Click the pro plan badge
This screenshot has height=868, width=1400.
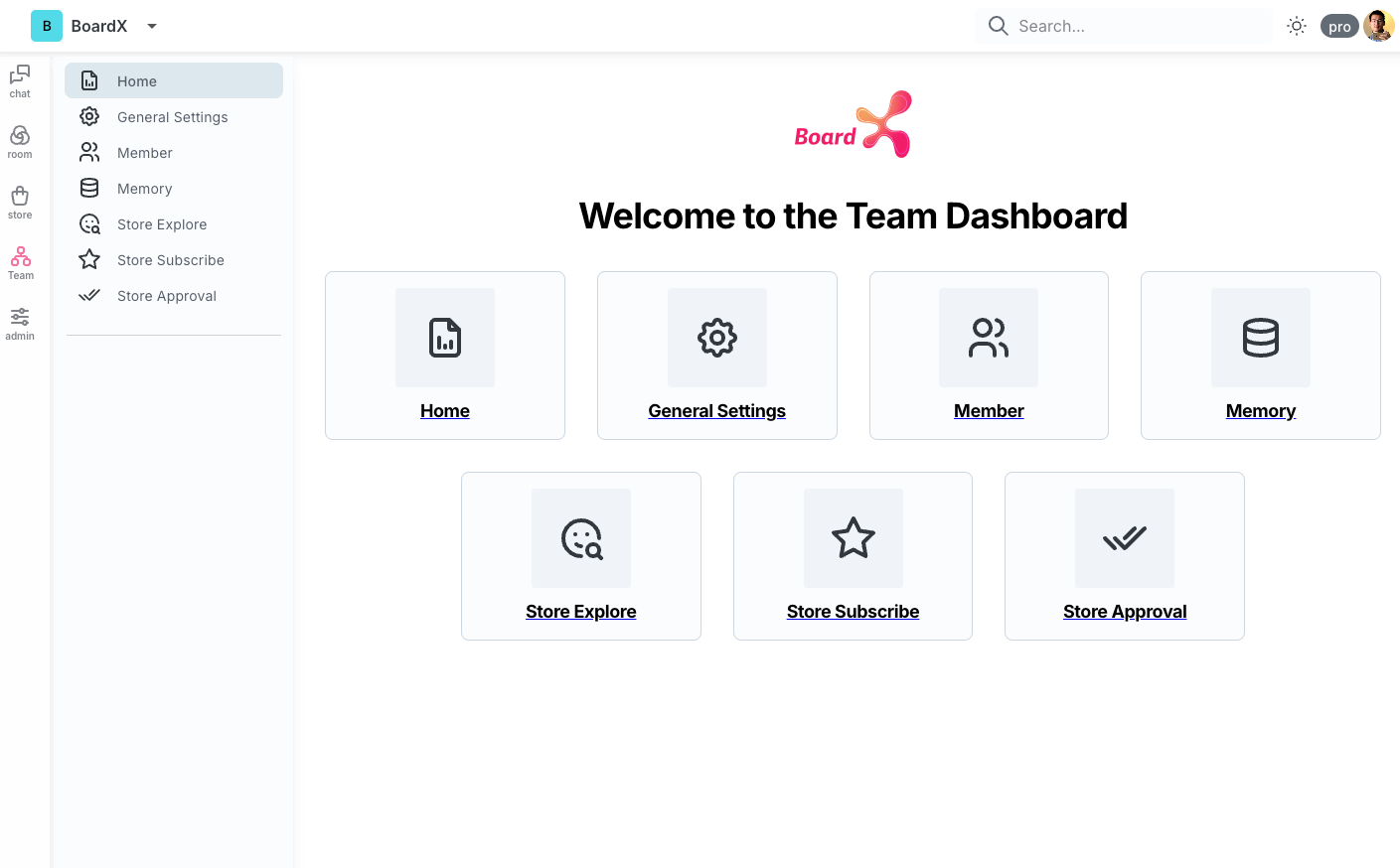(1339, 27)
